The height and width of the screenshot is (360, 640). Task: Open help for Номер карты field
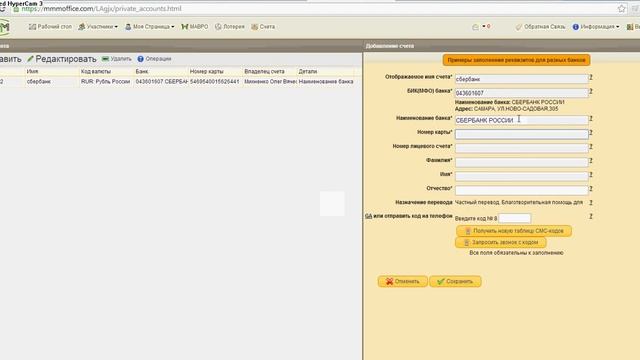591,133
